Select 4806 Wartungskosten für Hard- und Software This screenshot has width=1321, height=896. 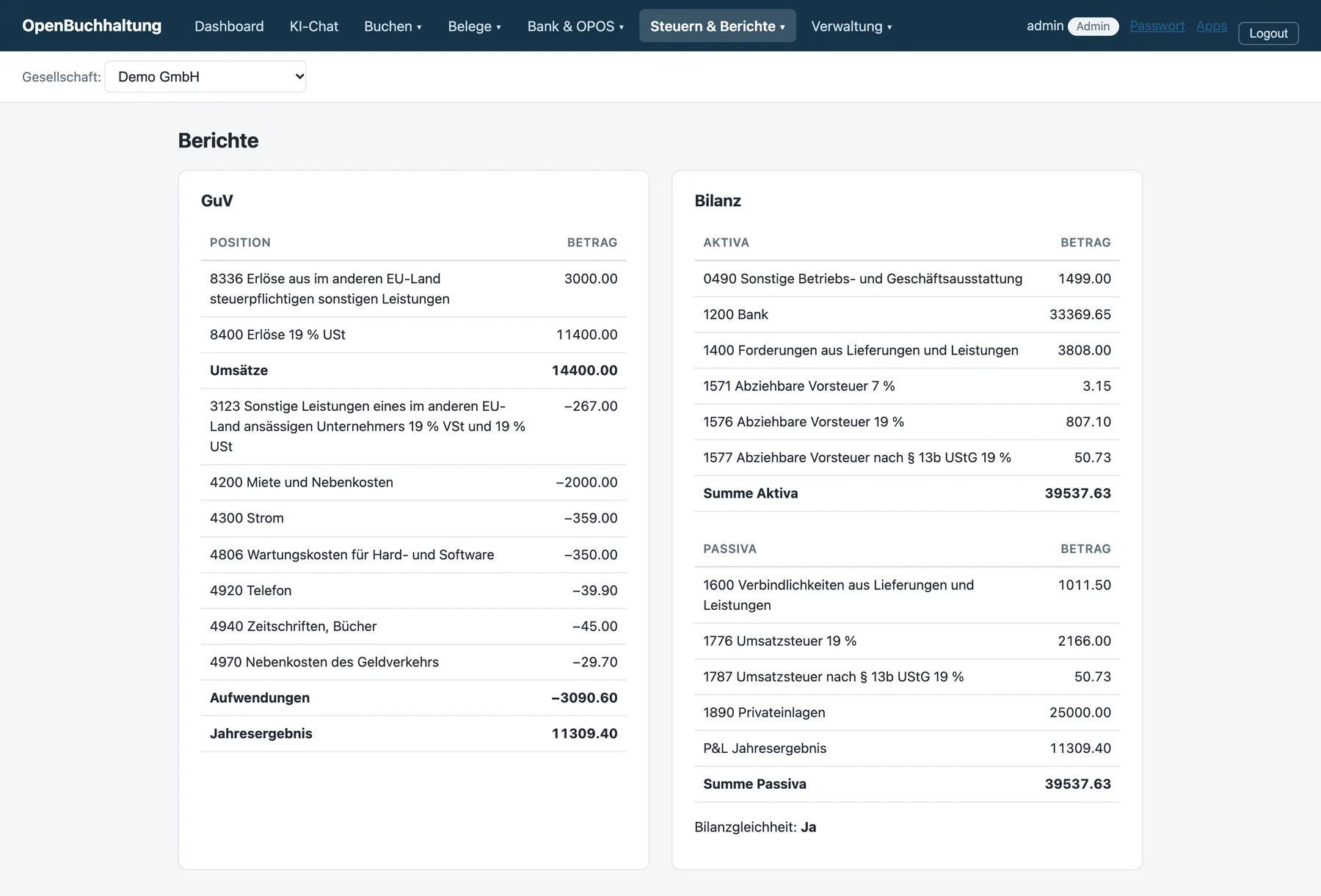pos(413,555)
